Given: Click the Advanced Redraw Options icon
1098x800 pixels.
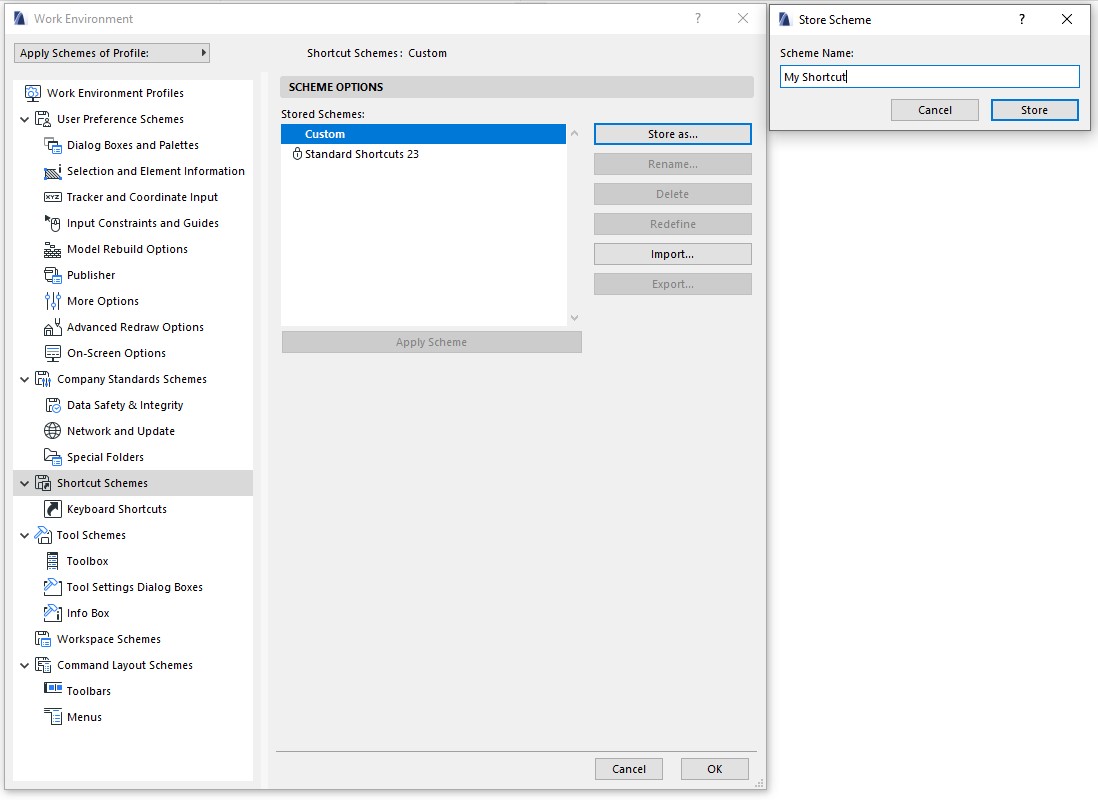Looking at the screenshot, I should pos(53,327).
